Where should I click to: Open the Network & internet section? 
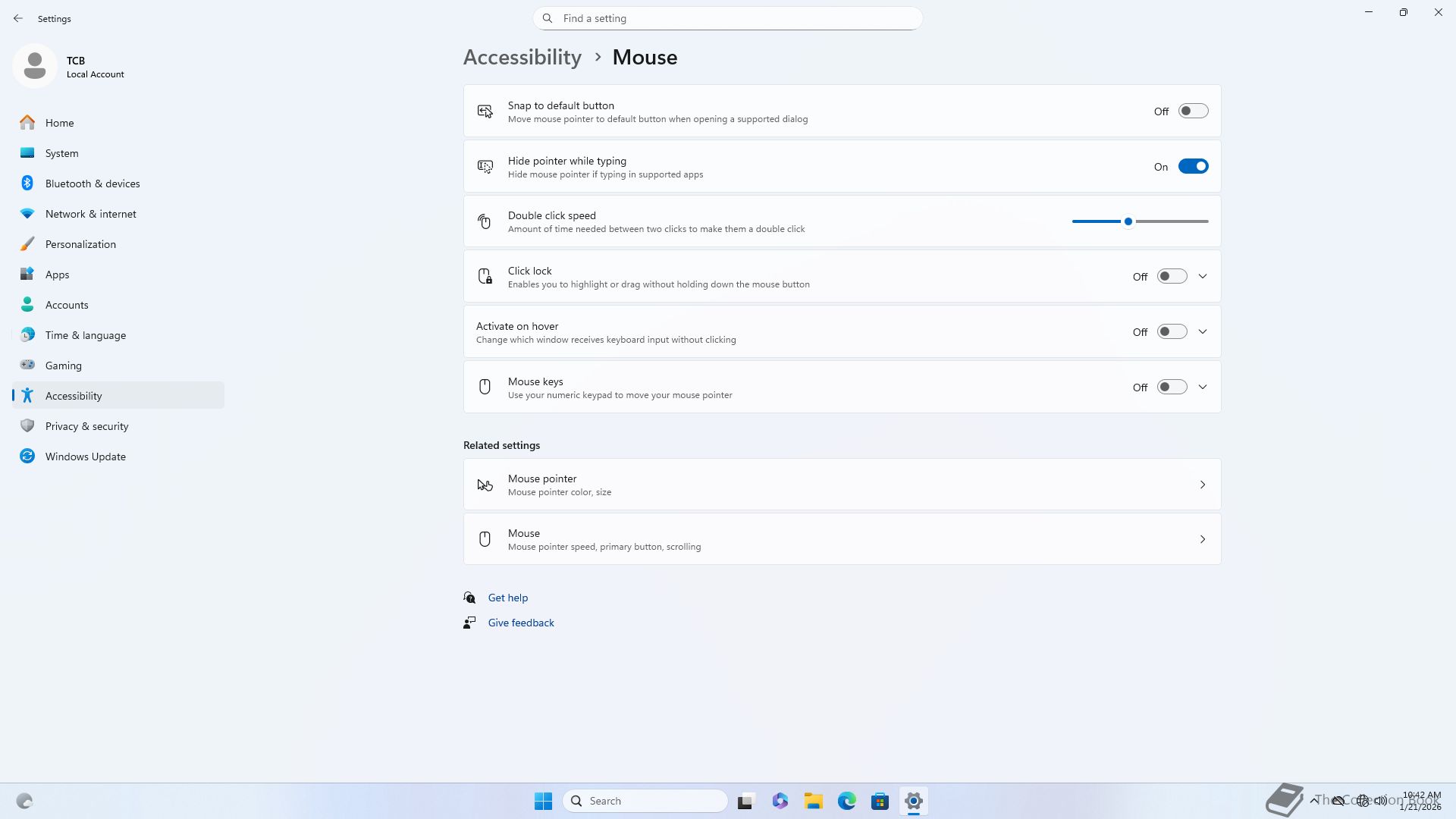[x=90, y=214]
